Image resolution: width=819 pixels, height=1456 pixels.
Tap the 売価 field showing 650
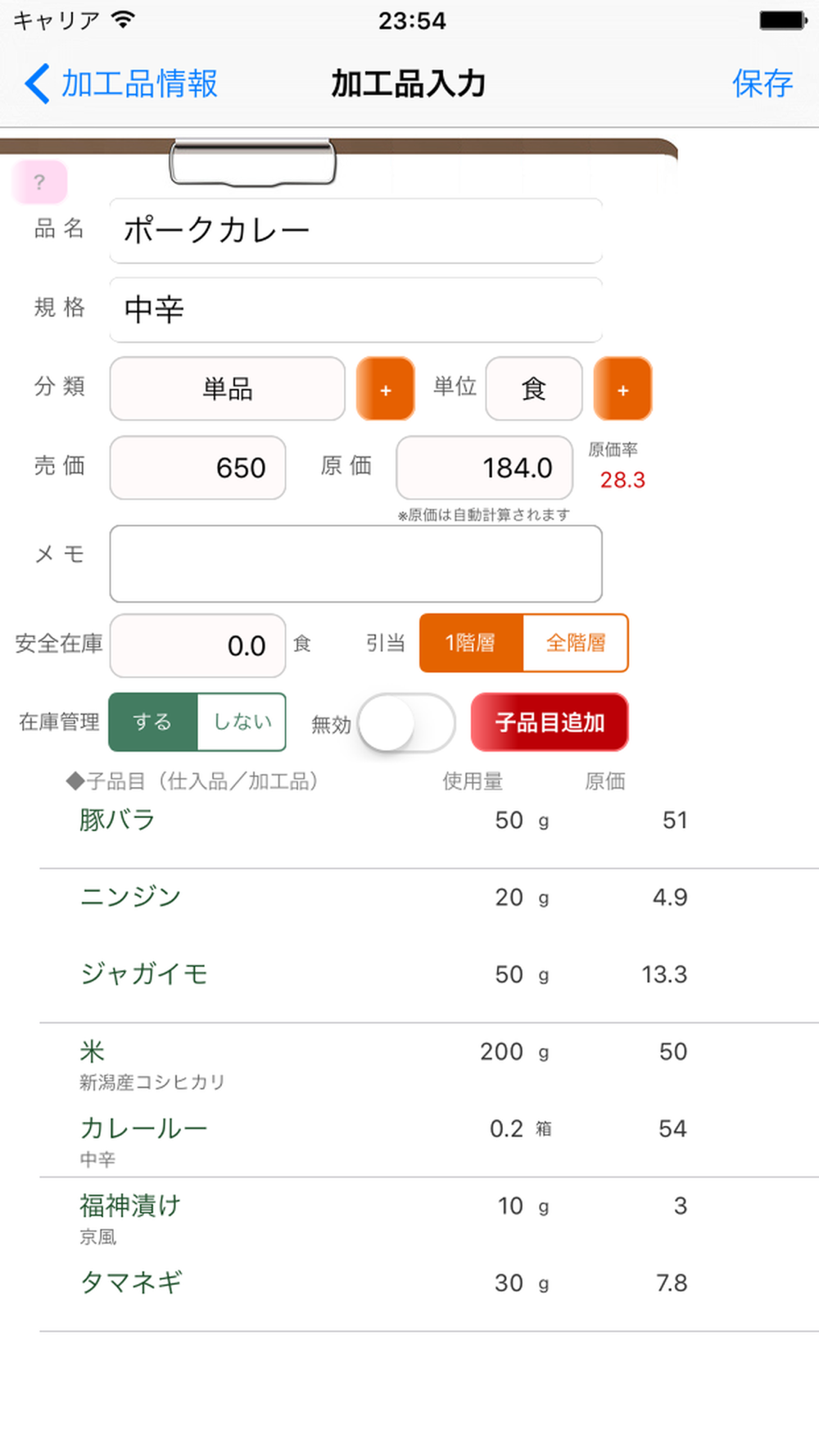[x=197, y=468]
